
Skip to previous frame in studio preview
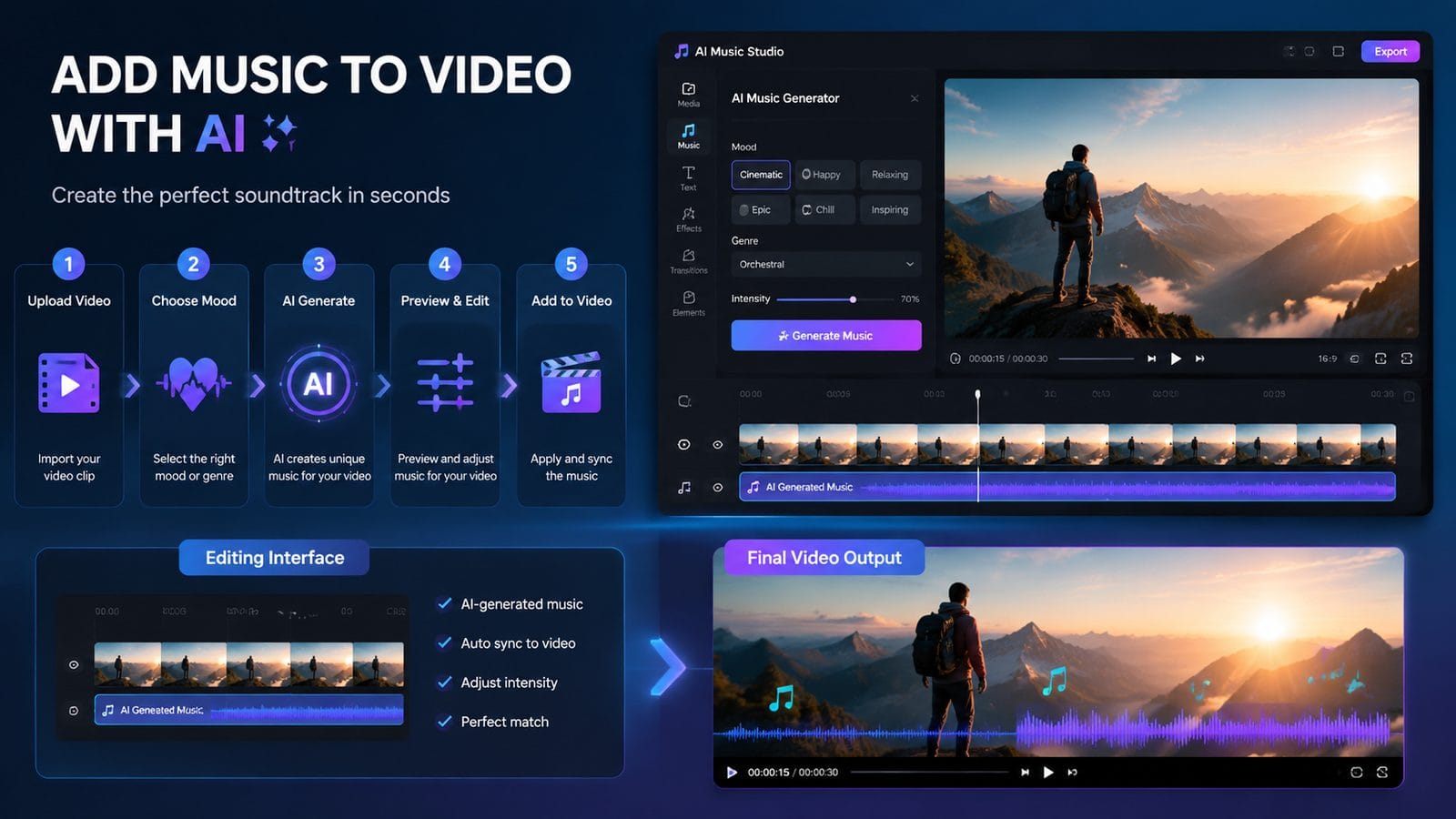click(1151, 359)
